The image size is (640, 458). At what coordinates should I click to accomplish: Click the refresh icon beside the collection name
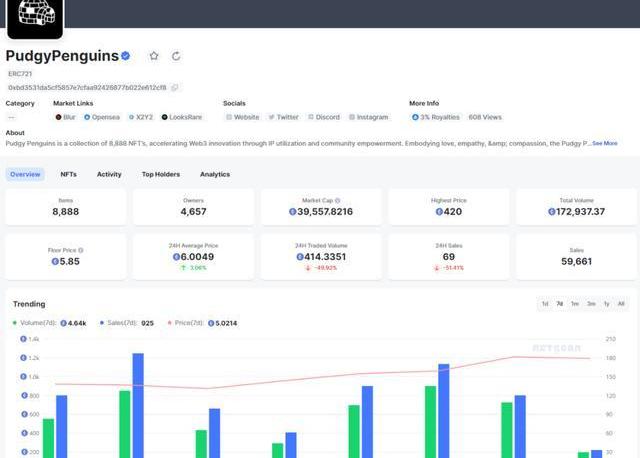point(176,56)
